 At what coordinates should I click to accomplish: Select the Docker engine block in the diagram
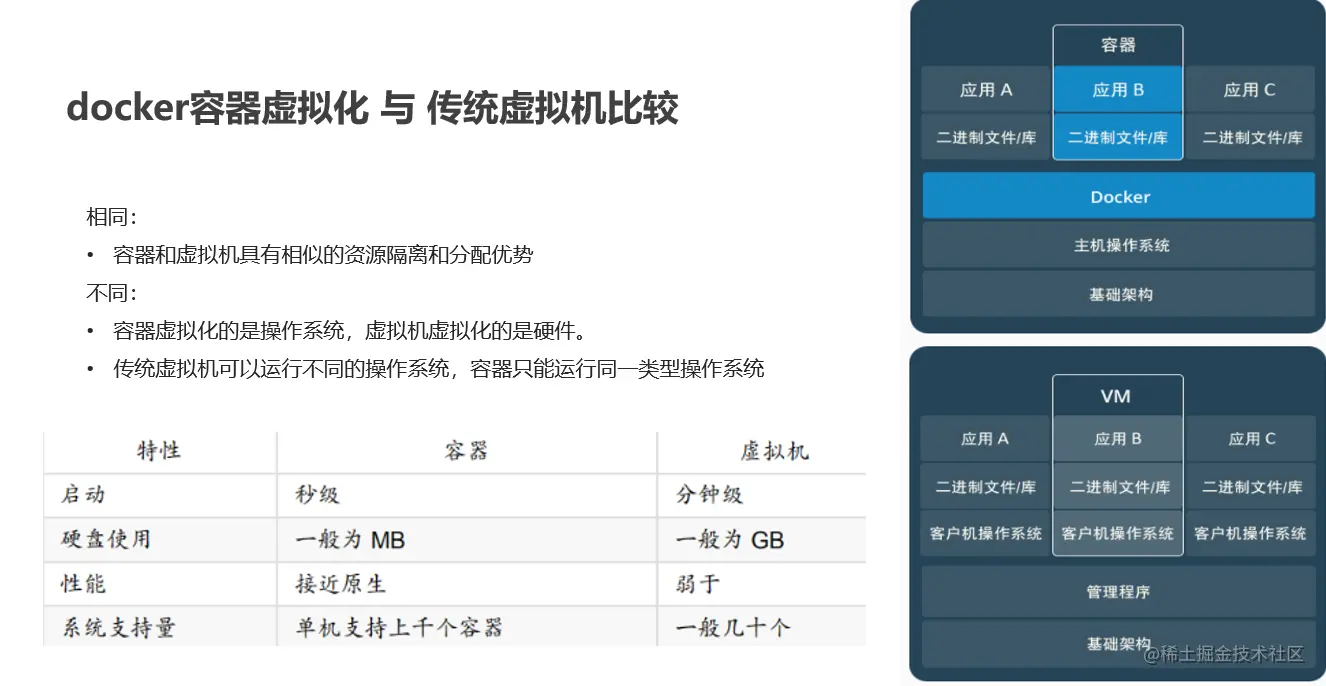tap(1117, 196)
